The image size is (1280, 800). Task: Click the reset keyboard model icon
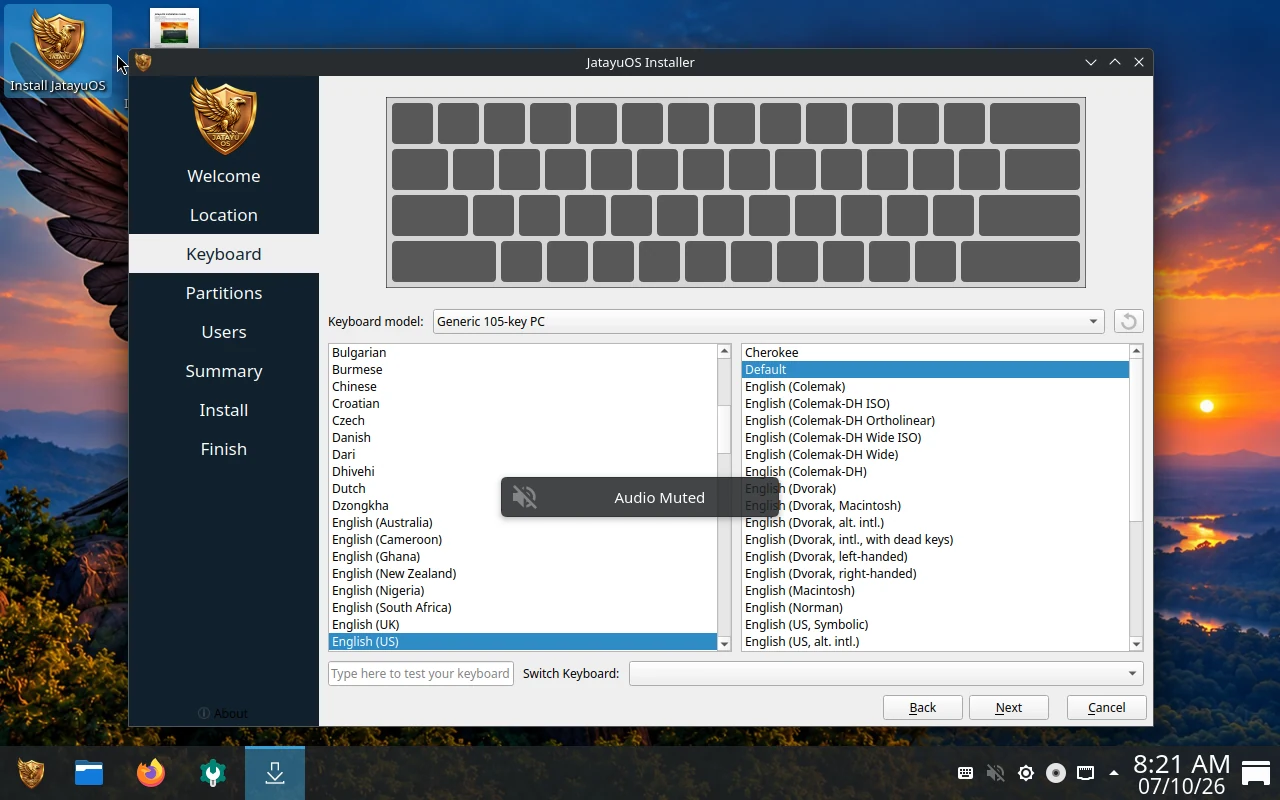pos(1128,321)
